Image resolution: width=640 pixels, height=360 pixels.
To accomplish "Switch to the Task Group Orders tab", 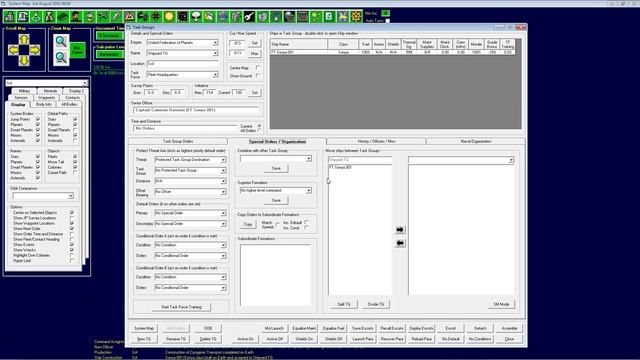I will point(178,141).
